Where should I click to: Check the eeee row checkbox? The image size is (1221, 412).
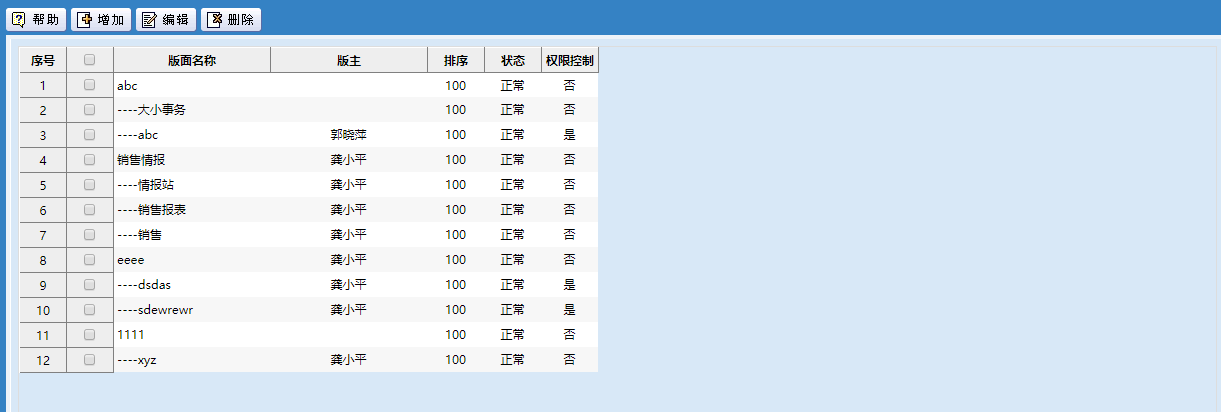pyautogui.click(x=90, y=260)
